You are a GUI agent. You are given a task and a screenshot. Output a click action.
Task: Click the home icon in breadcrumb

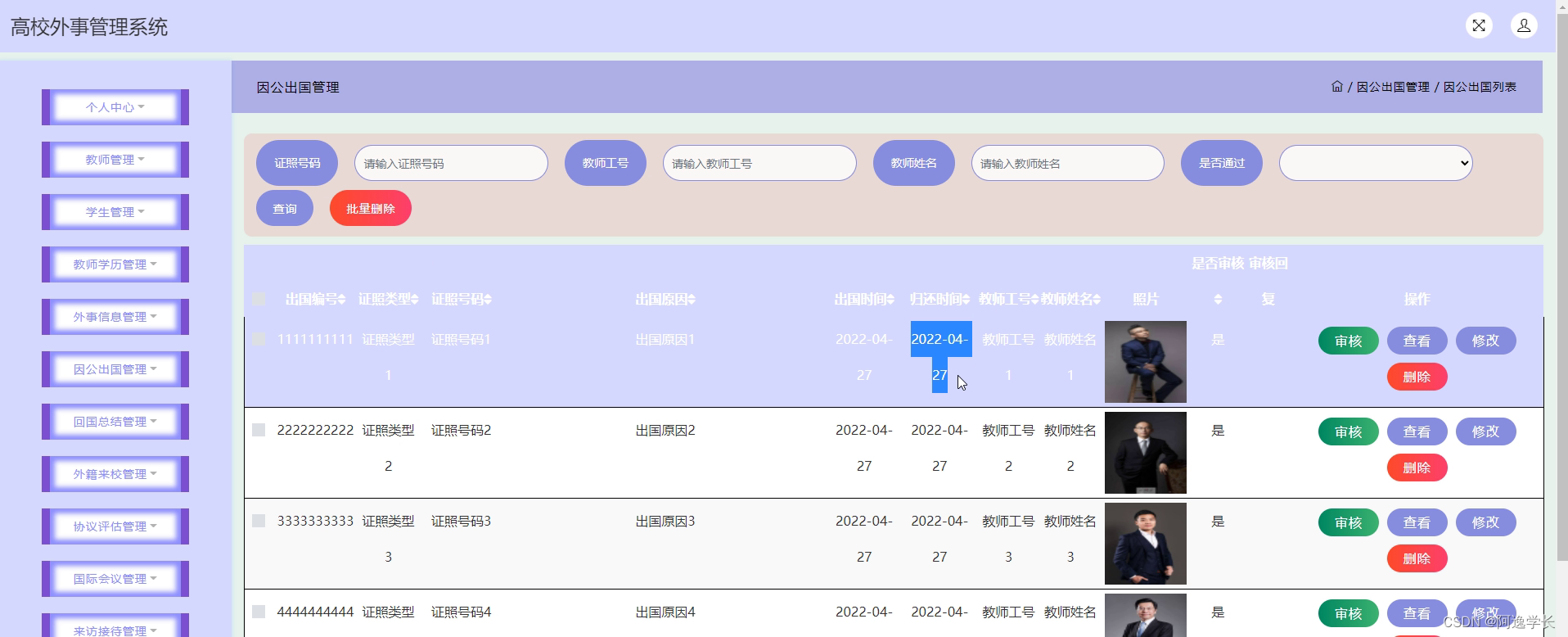(1337, 86)
